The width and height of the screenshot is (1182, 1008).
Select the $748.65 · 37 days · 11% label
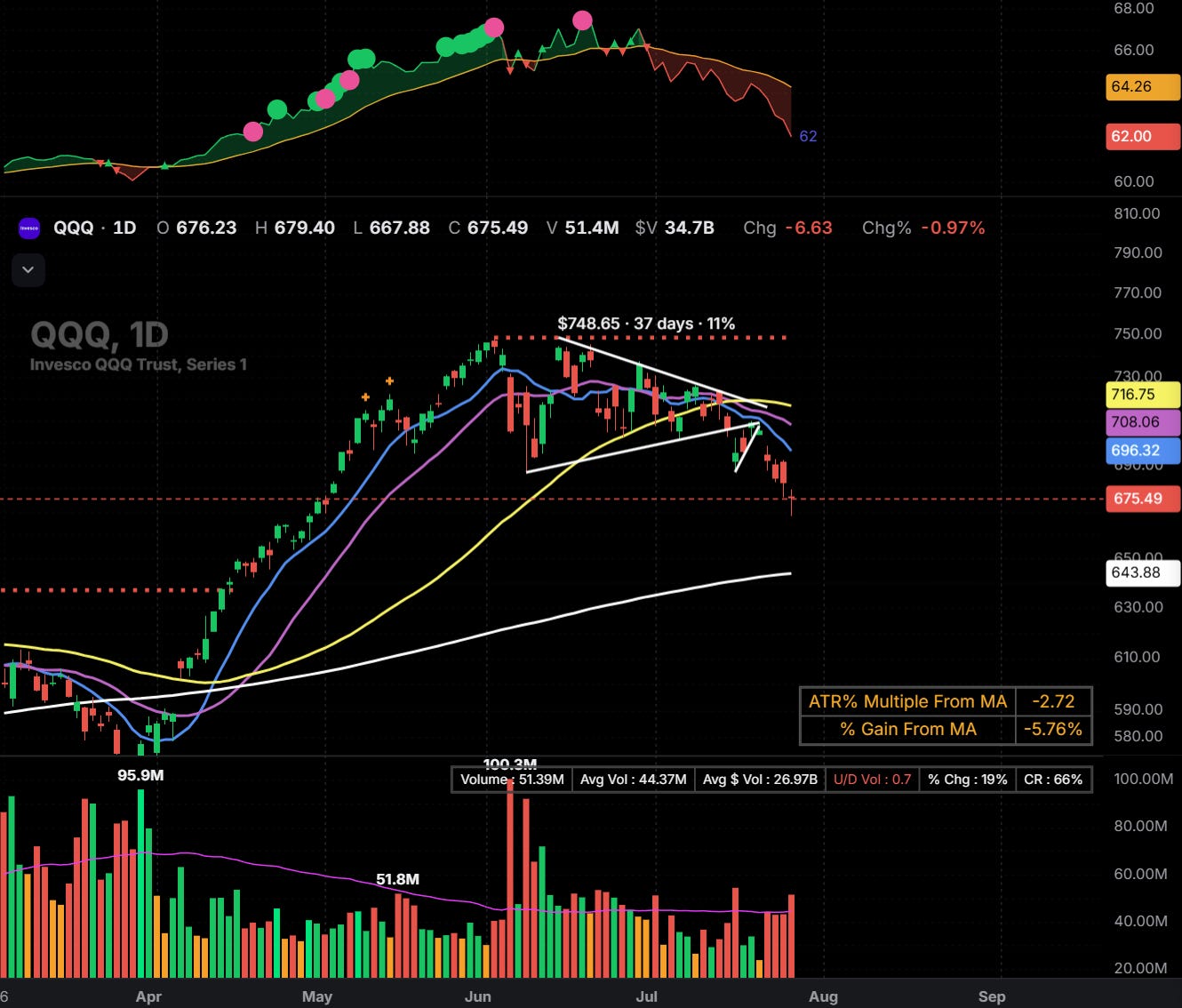[646, 324]
